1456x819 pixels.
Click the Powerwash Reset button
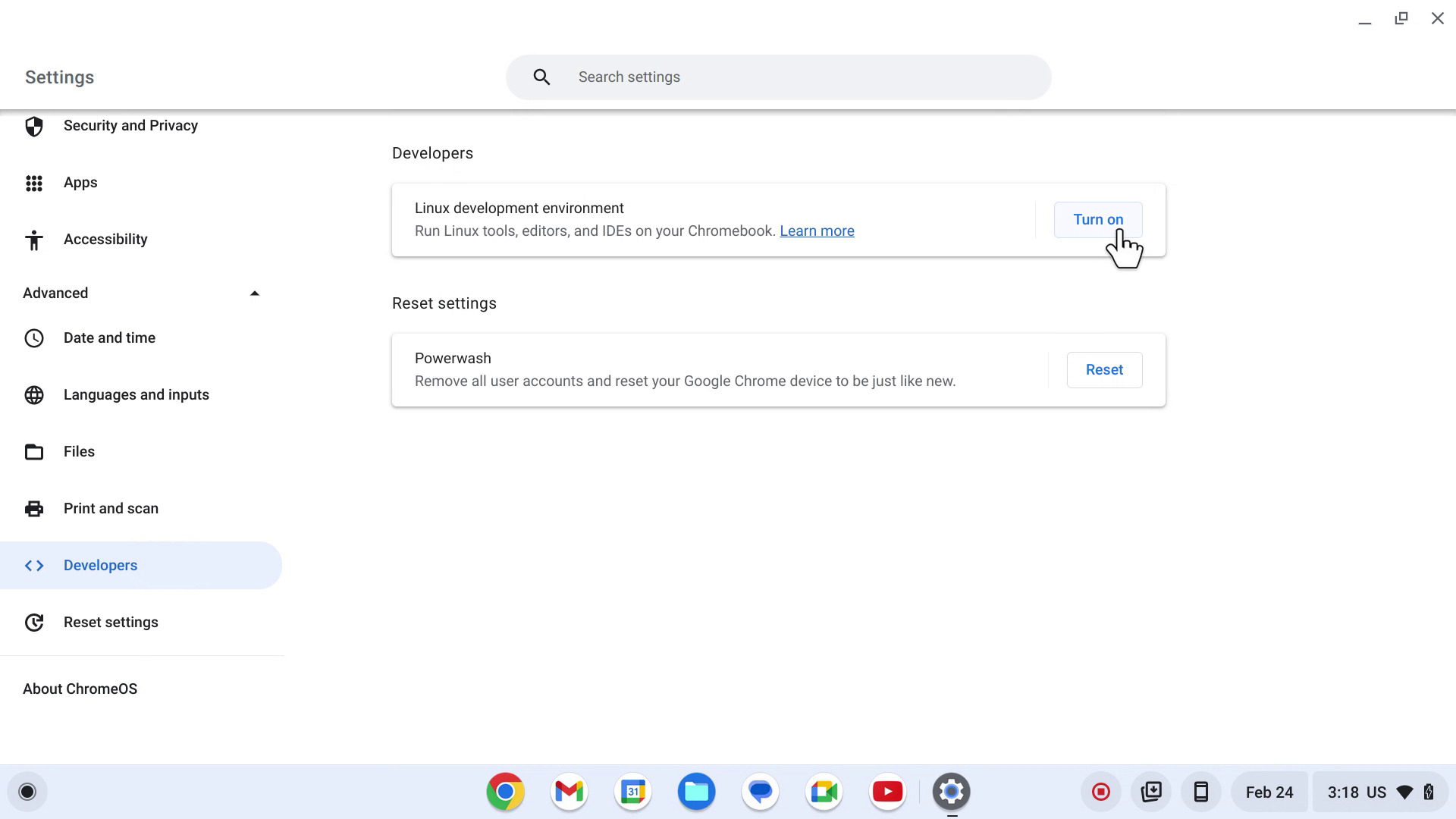click(1104, 370)
